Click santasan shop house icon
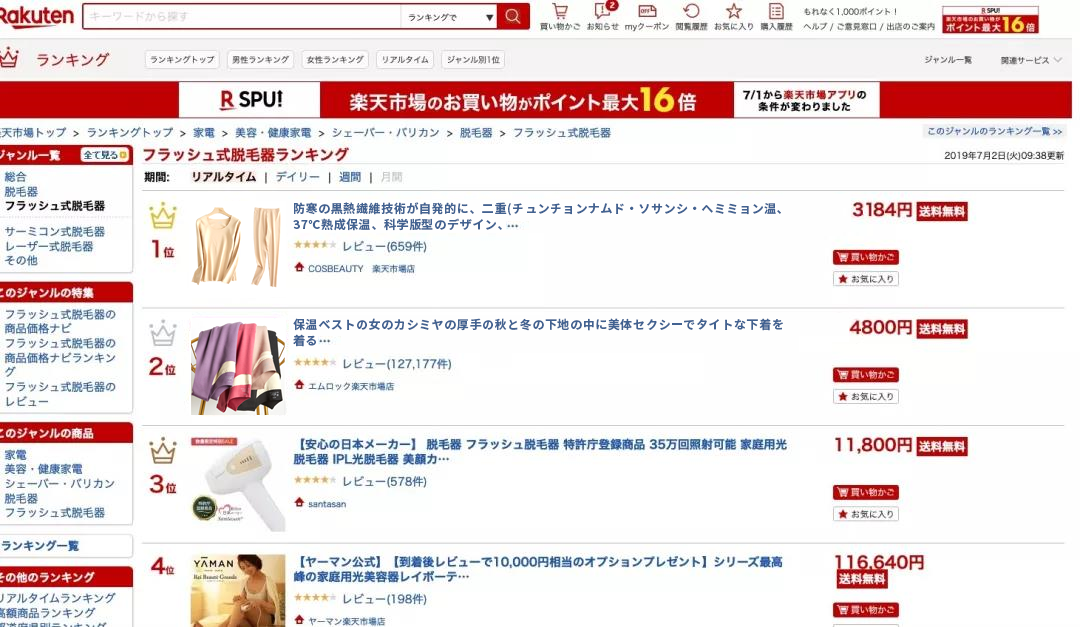Viewport: 1080px width, 627px height. [299, 503]
